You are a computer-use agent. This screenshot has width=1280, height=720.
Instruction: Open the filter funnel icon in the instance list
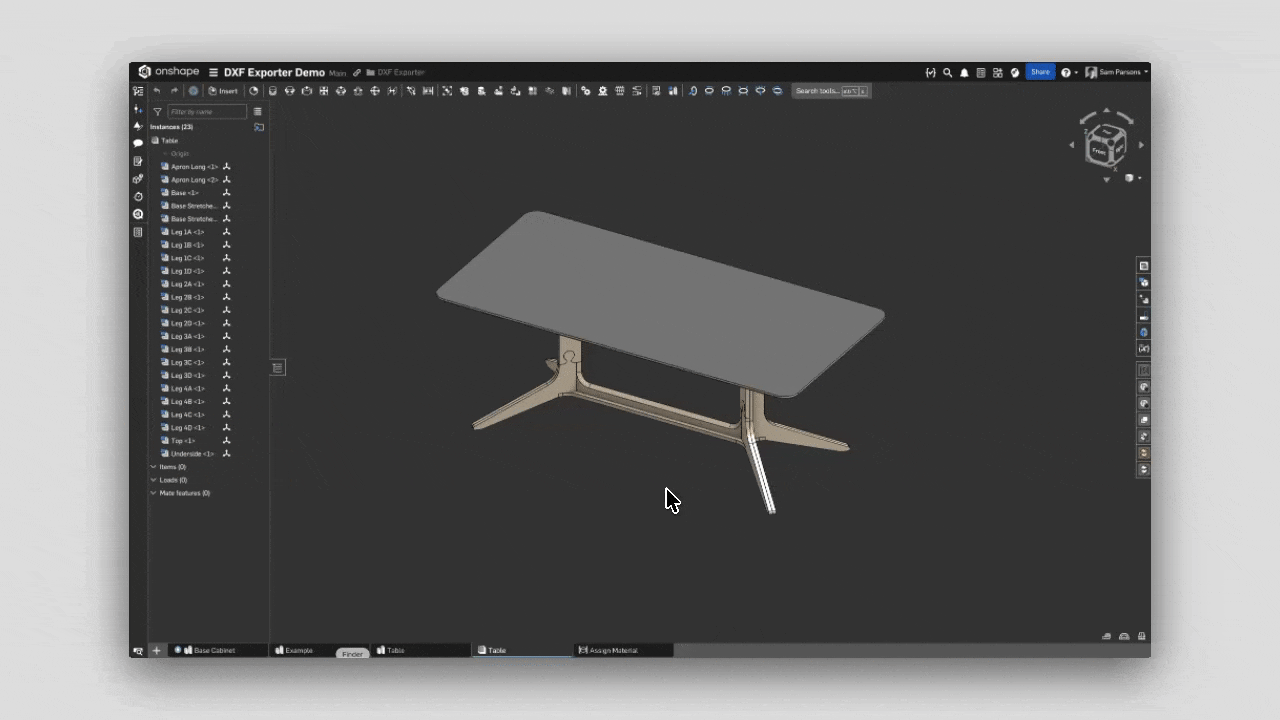(157, 112)
